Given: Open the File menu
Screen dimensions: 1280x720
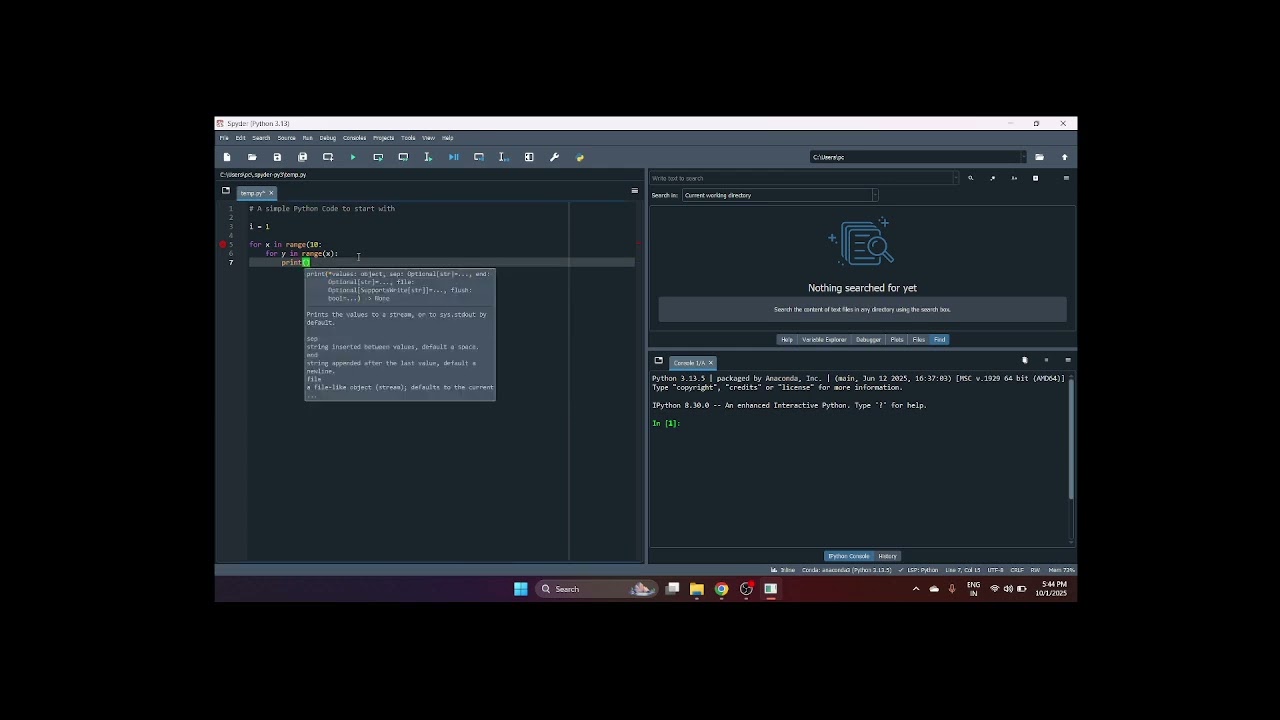Looking at the screenshot, I should click(224, 138).
